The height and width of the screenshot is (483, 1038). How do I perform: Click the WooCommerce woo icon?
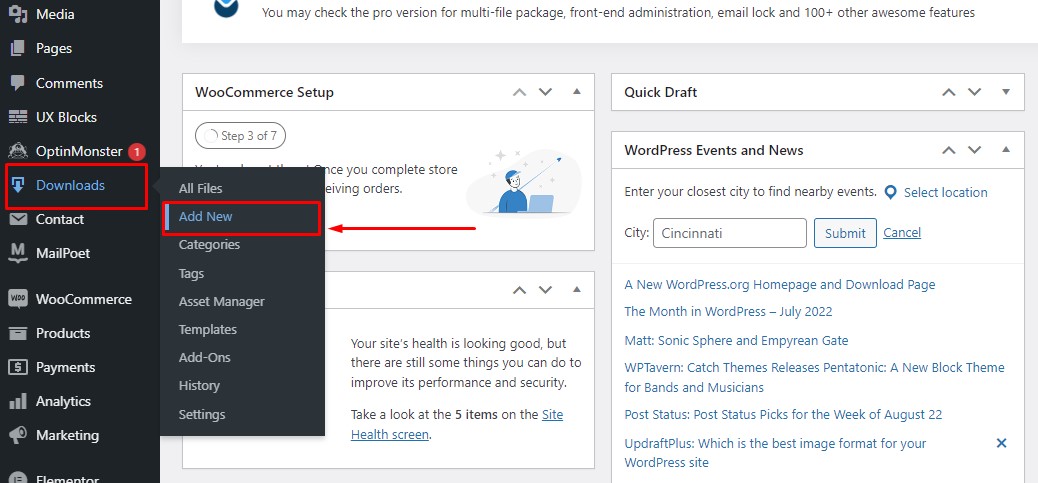[18, 299]
